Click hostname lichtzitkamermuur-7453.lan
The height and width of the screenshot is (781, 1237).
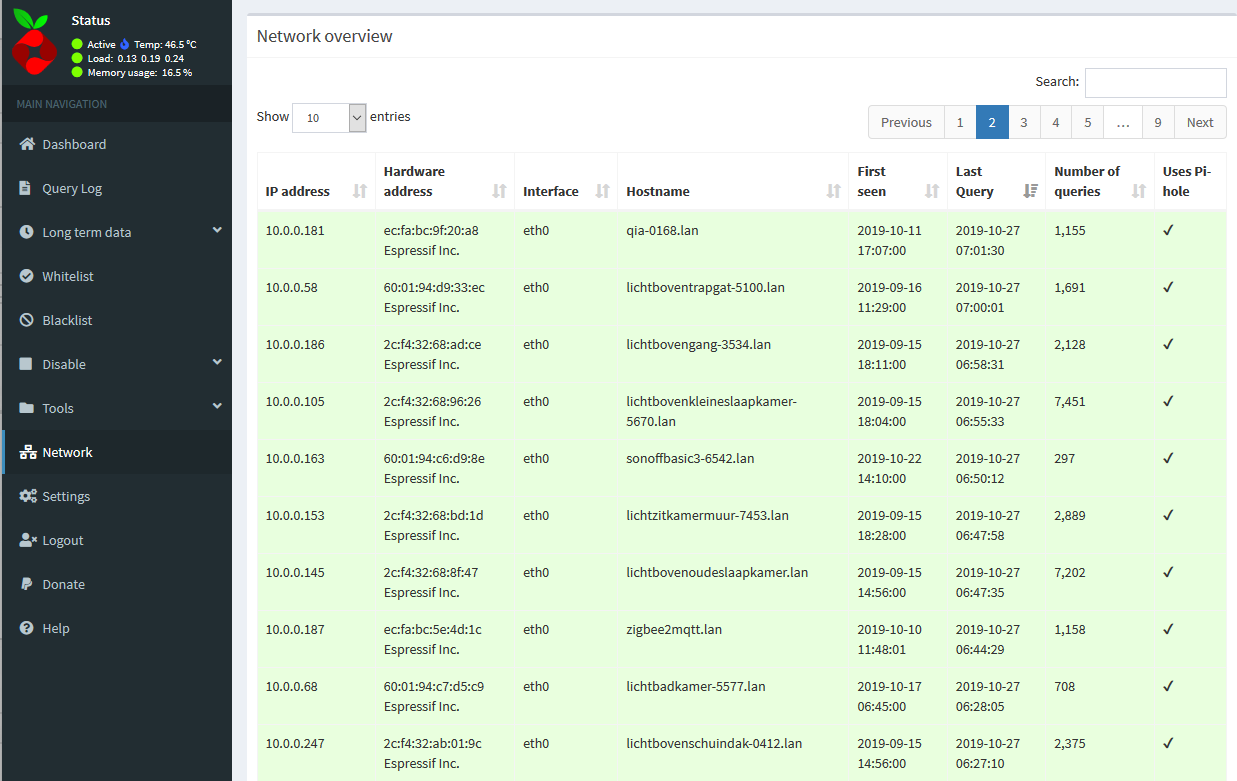(x=707, y=515)
